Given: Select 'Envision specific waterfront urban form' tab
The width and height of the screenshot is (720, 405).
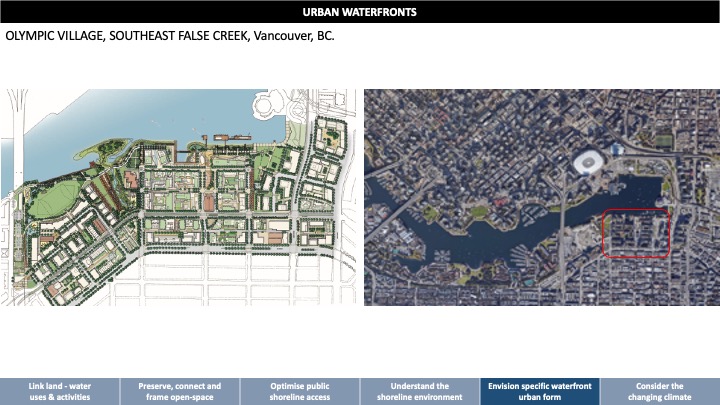Looking at the screenshot, I should (x=540, y=391).
